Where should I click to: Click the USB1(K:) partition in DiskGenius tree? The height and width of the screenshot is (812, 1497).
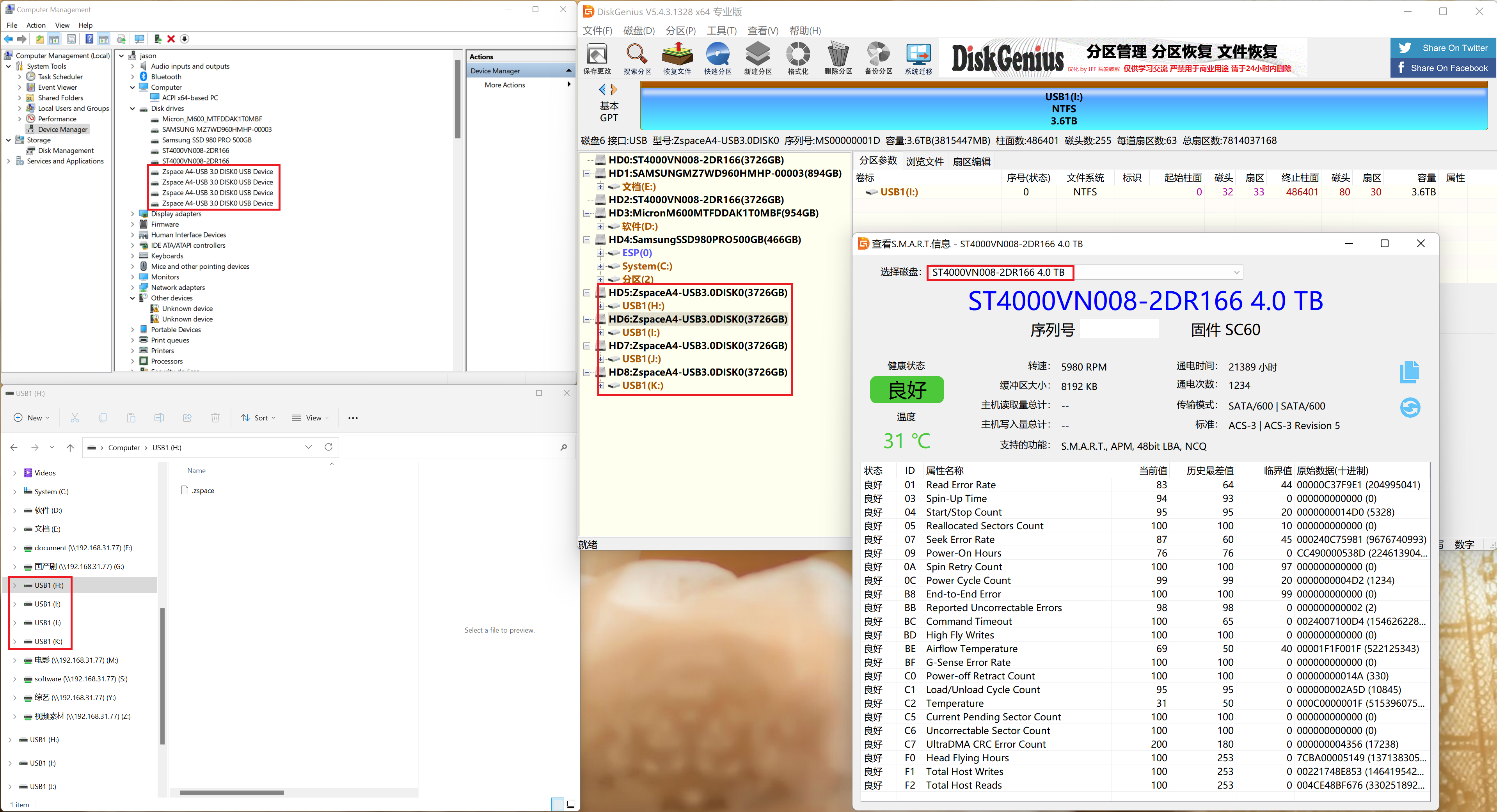tap(642, 385)
